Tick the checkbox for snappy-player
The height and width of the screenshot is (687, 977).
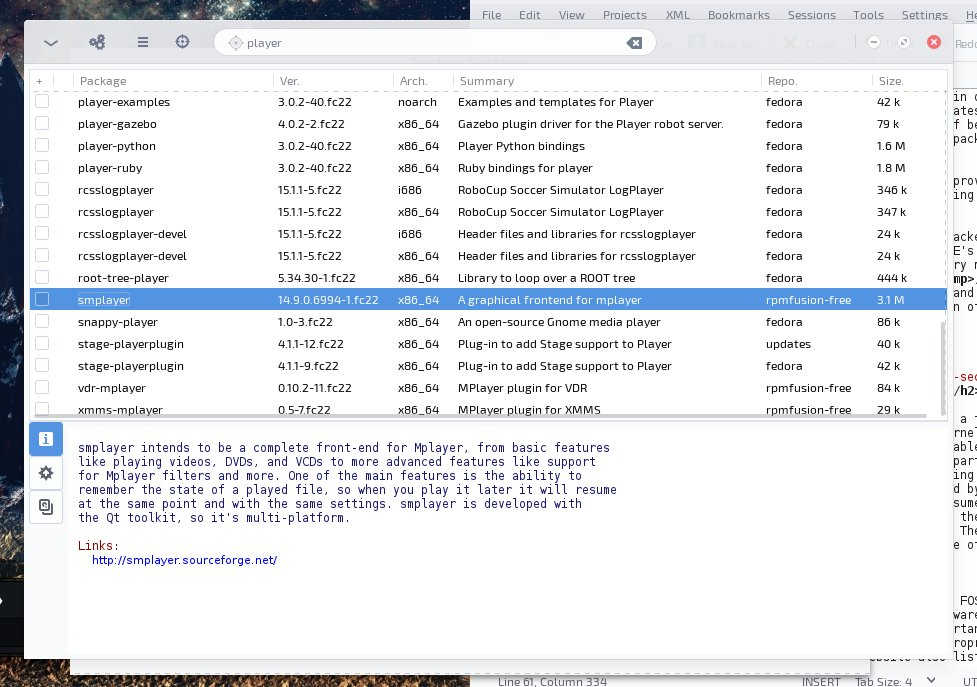pos(42,321)
